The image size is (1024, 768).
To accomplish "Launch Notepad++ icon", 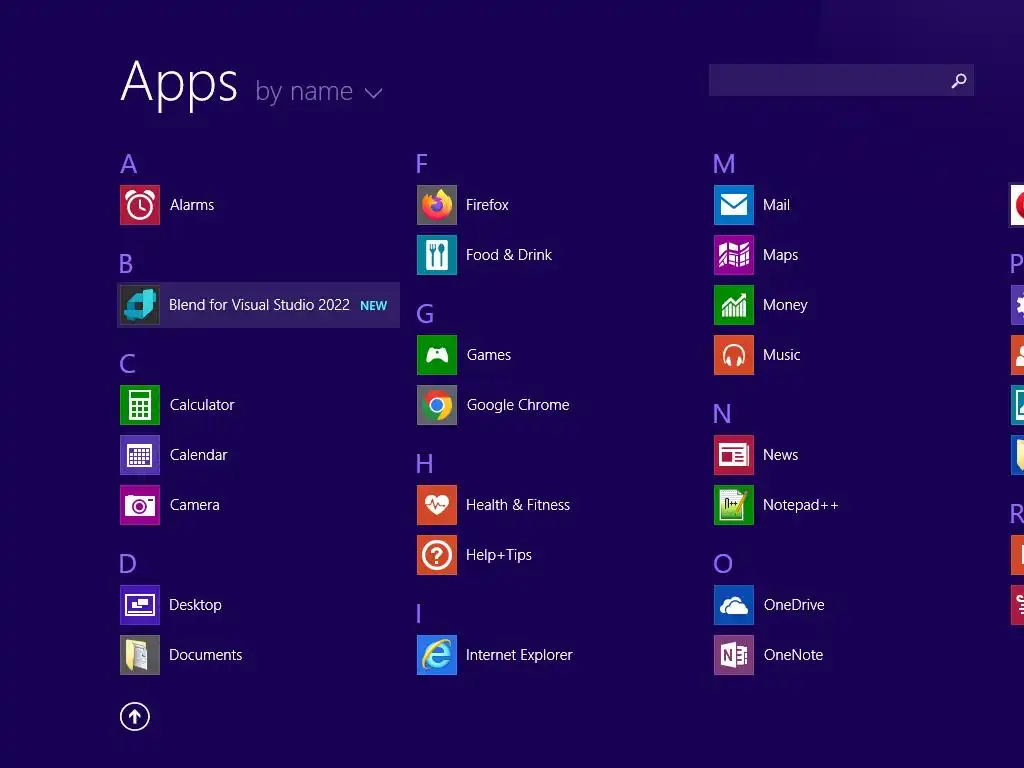I will (734, 505).
